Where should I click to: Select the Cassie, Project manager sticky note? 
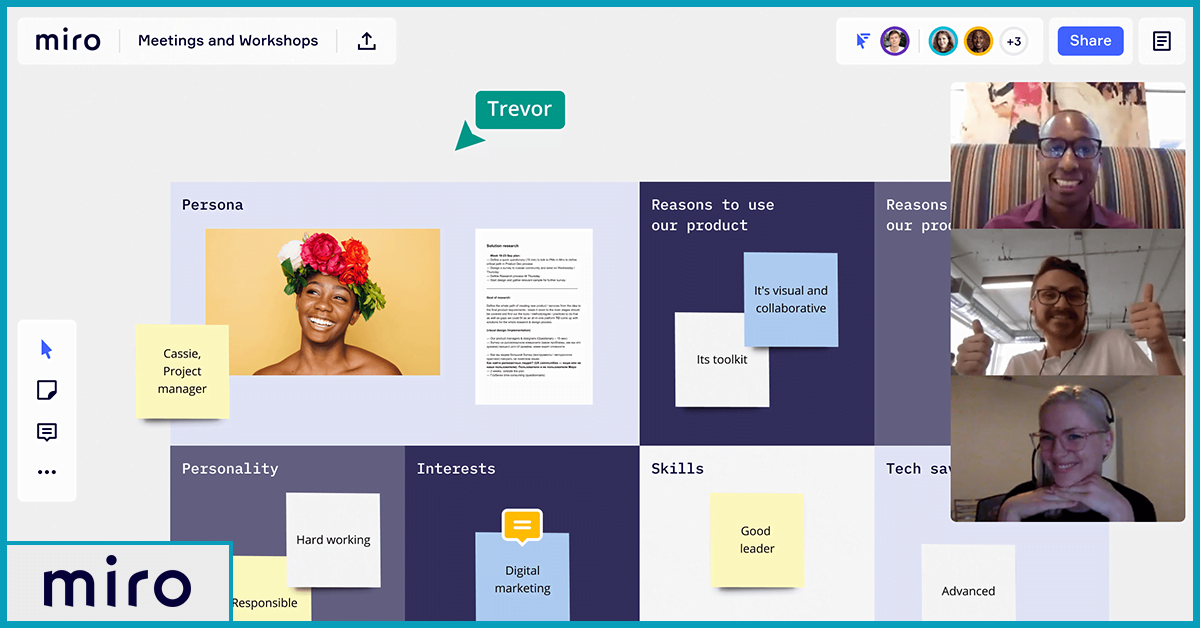coord(182,371)
